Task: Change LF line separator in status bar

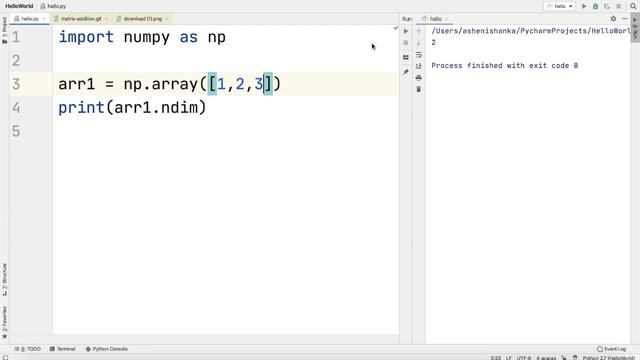Action: (509, 358)
